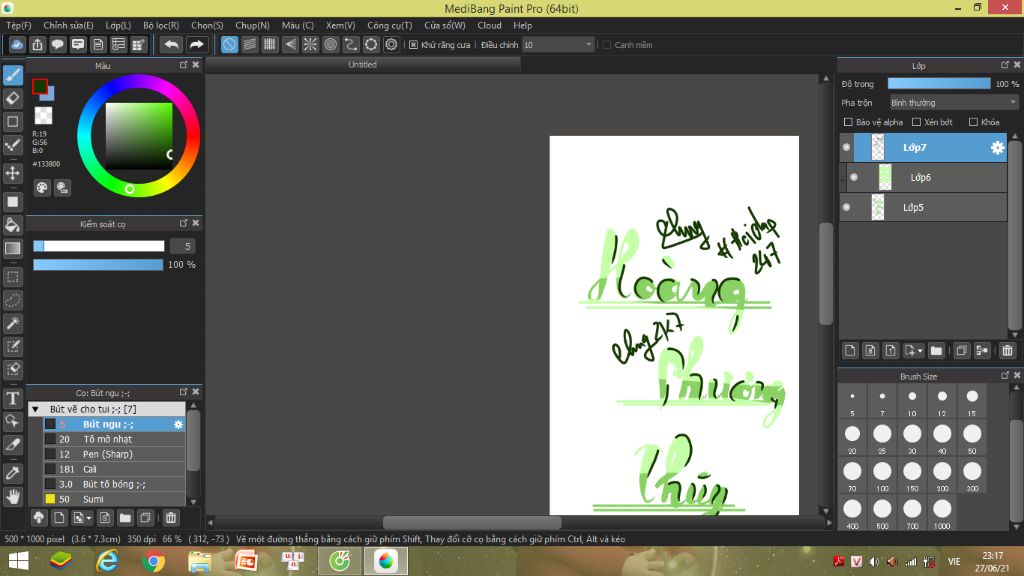
Task: Open the Bộ lọc(R) menu
Action: pyautogui.click(x=161, y=25)
